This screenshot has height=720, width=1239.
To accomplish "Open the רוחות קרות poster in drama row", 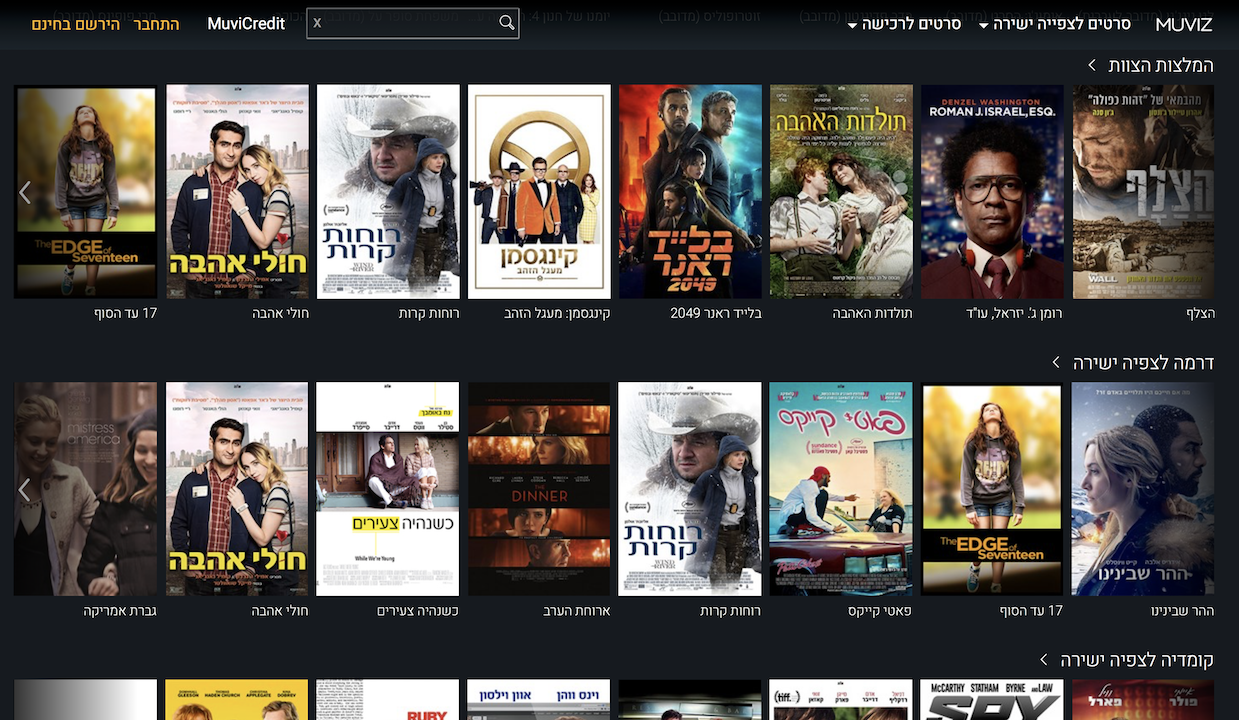I will (x=690, y=489).
